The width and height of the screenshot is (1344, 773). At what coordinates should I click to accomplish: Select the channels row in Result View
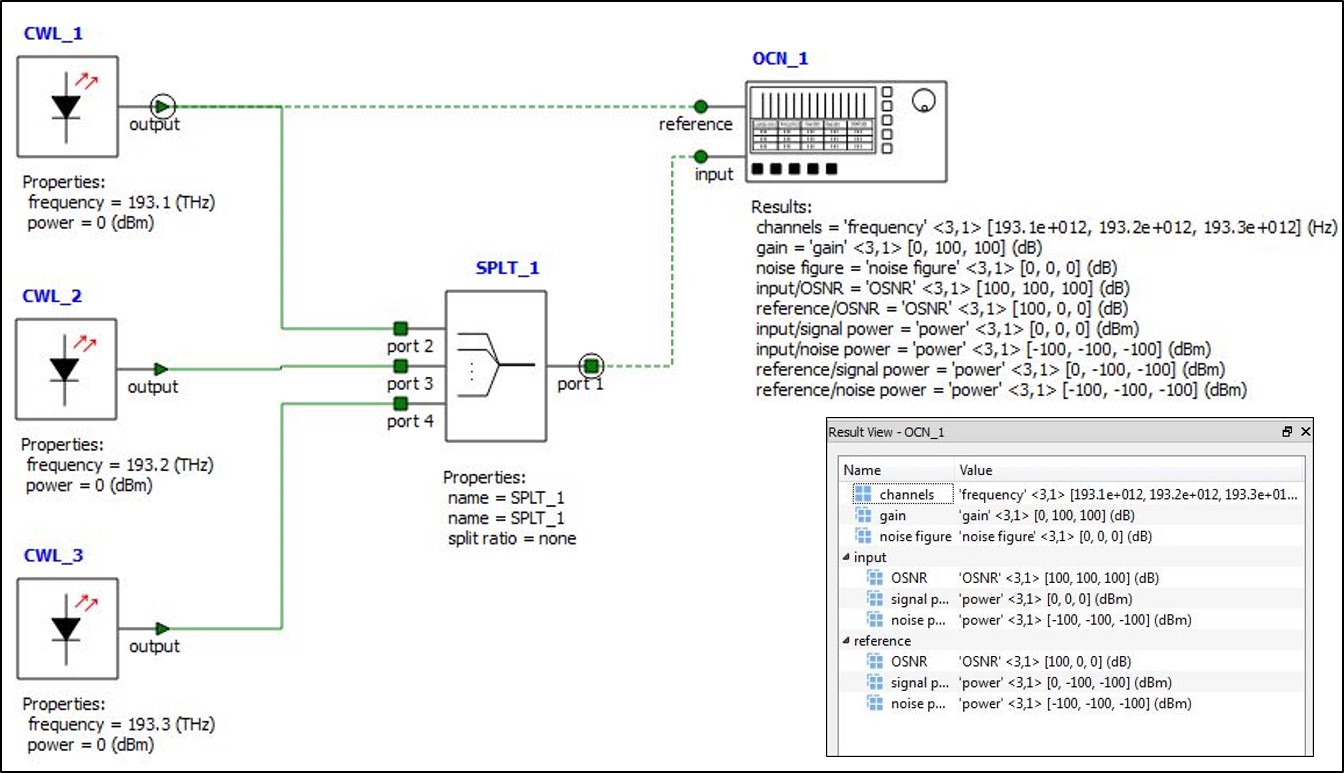click(906, 494)
